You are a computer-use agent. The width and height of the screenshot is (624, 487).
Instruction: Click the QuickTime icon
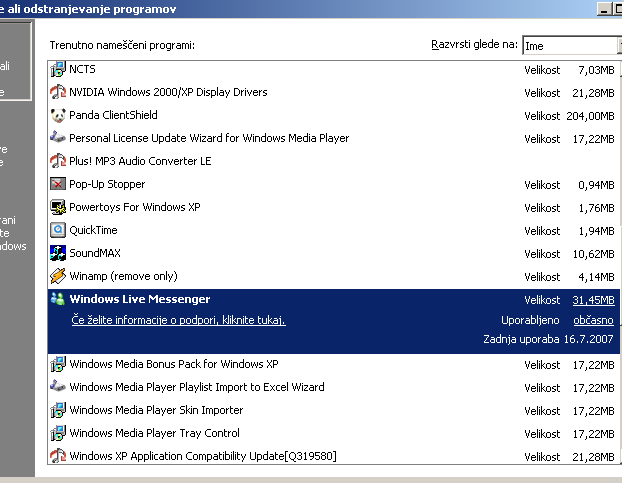[x=58, y=230]
